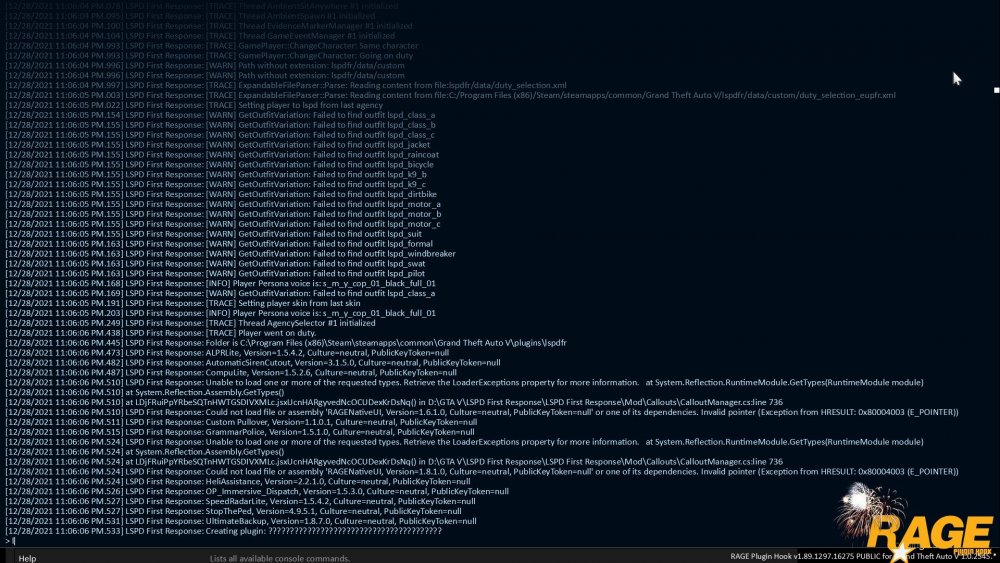This screenshot has width=1000, height=563.
Task: Select the 'Failed to find outfit lspd_formal' line
Action: (219, 244)
